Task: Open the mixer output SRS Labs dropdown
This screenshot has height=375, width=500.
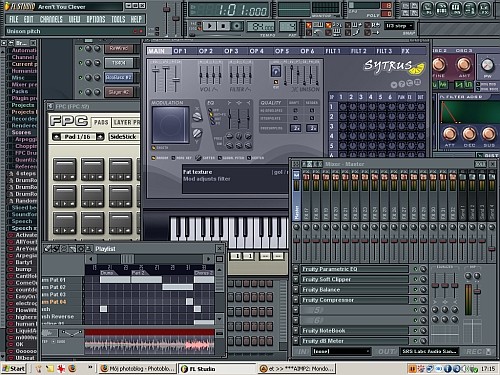Action: (429, 351)
